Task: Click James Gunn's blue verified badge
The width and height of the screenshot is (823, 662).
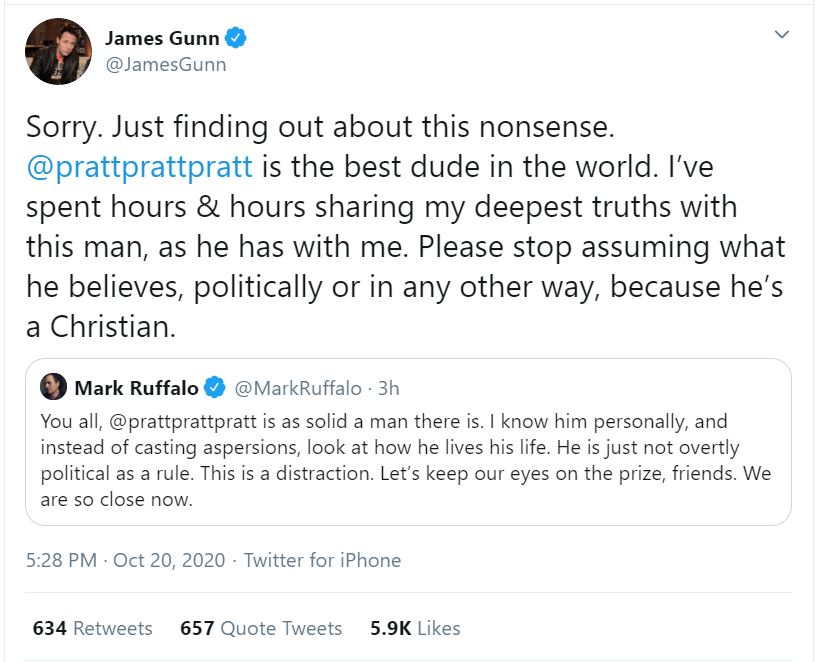Action: (236, 39)
